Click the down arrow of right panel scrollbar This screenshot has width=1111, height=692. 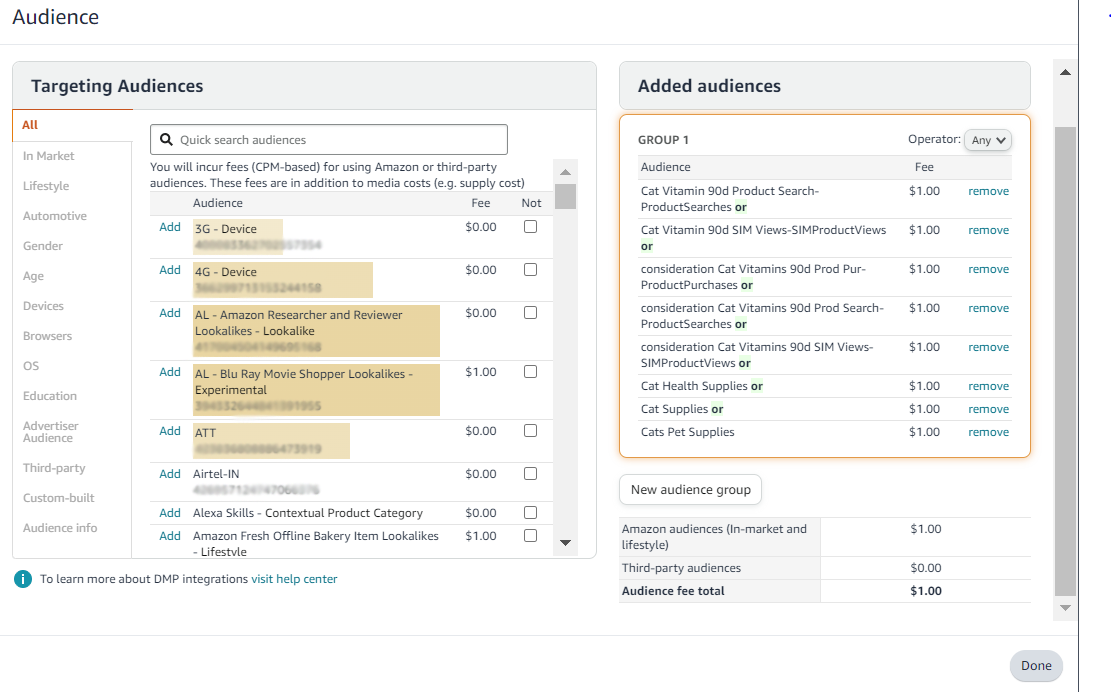tap(1065, 607)
